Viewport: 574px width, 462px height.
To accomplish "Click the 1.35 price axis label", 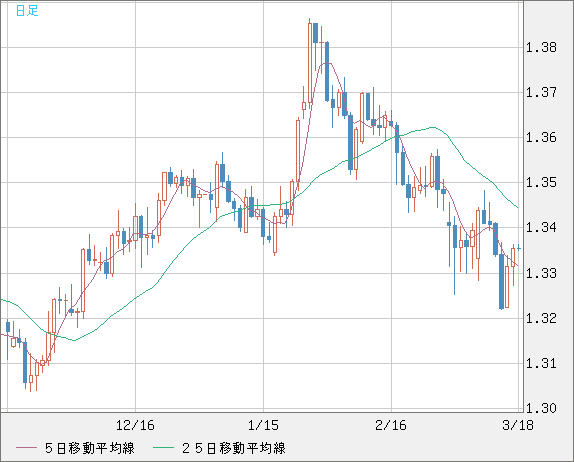I will pos(541,182).
